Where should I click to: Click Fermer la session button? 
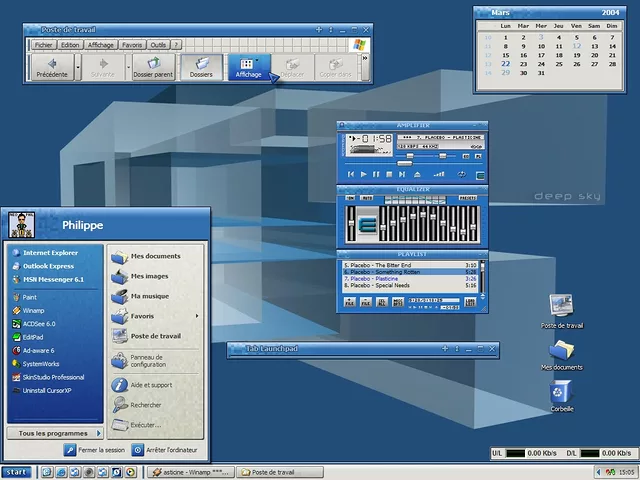pyautogui.click(x=95, y=450)
